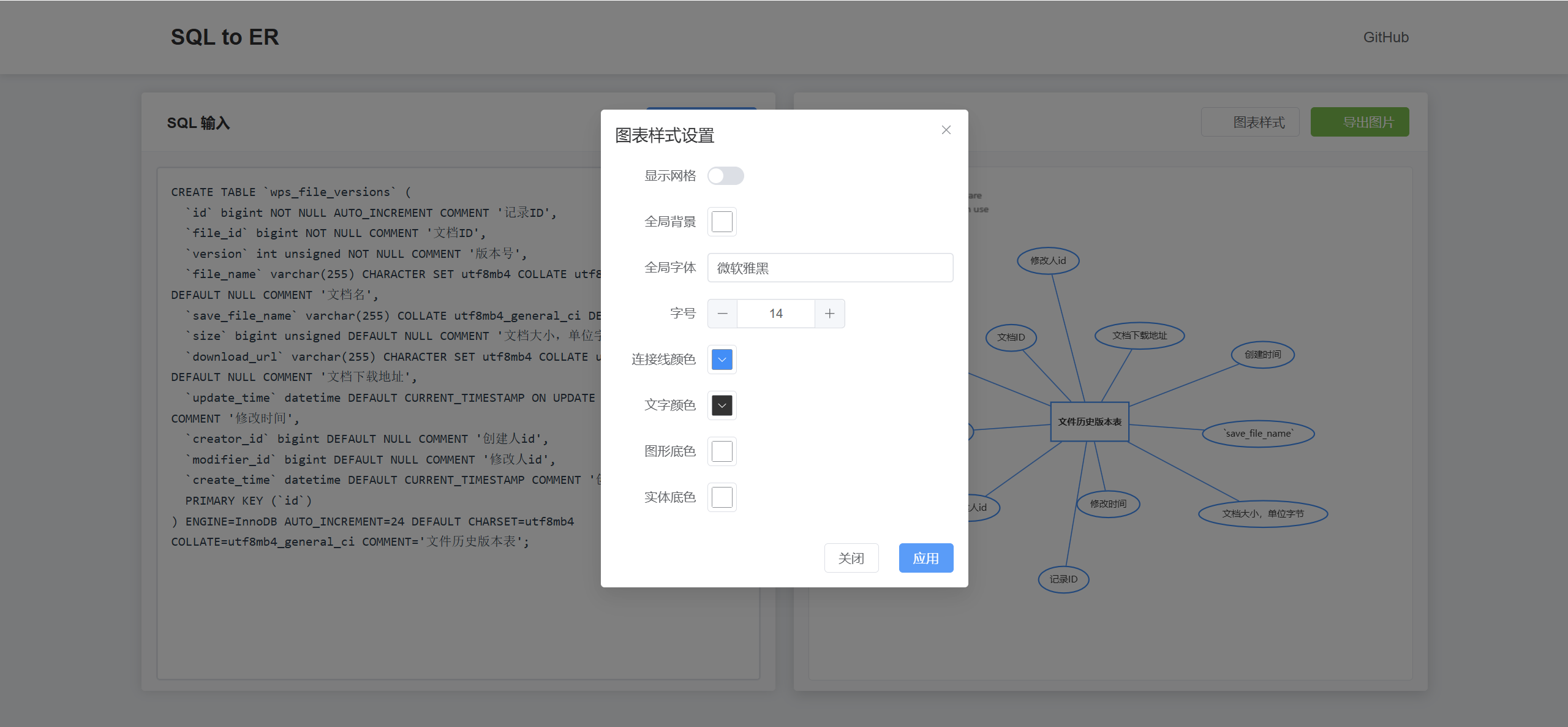Viewport: 1568px width, 727px height.
Task: Select the 文档大小，单位字节 attribute ellipse
Action: (1262, 514)
